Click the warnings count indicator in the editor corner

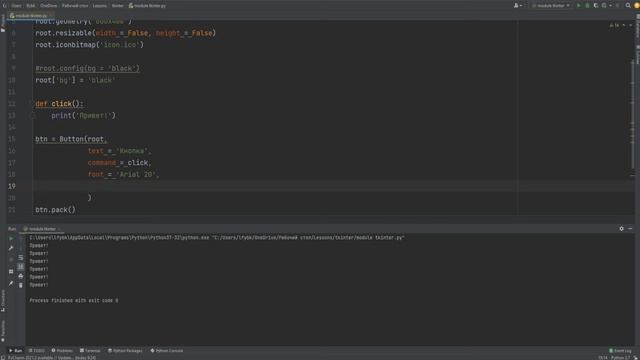click(x=614, y=25)
